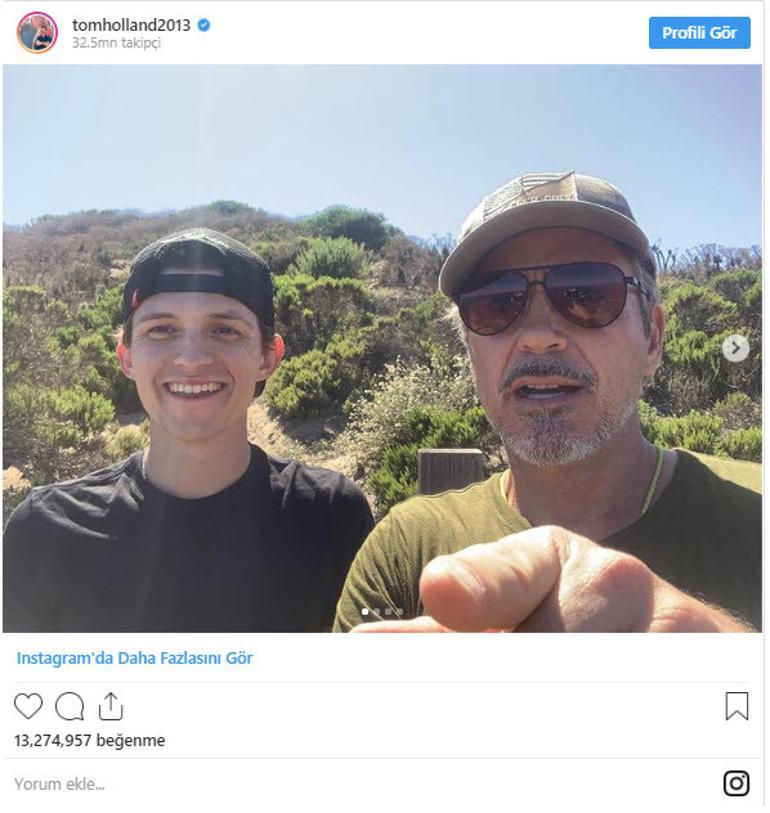This screenshot has height=813, width=770.
Task: Select the third carousel dot indicator
Action: [388, 612]
